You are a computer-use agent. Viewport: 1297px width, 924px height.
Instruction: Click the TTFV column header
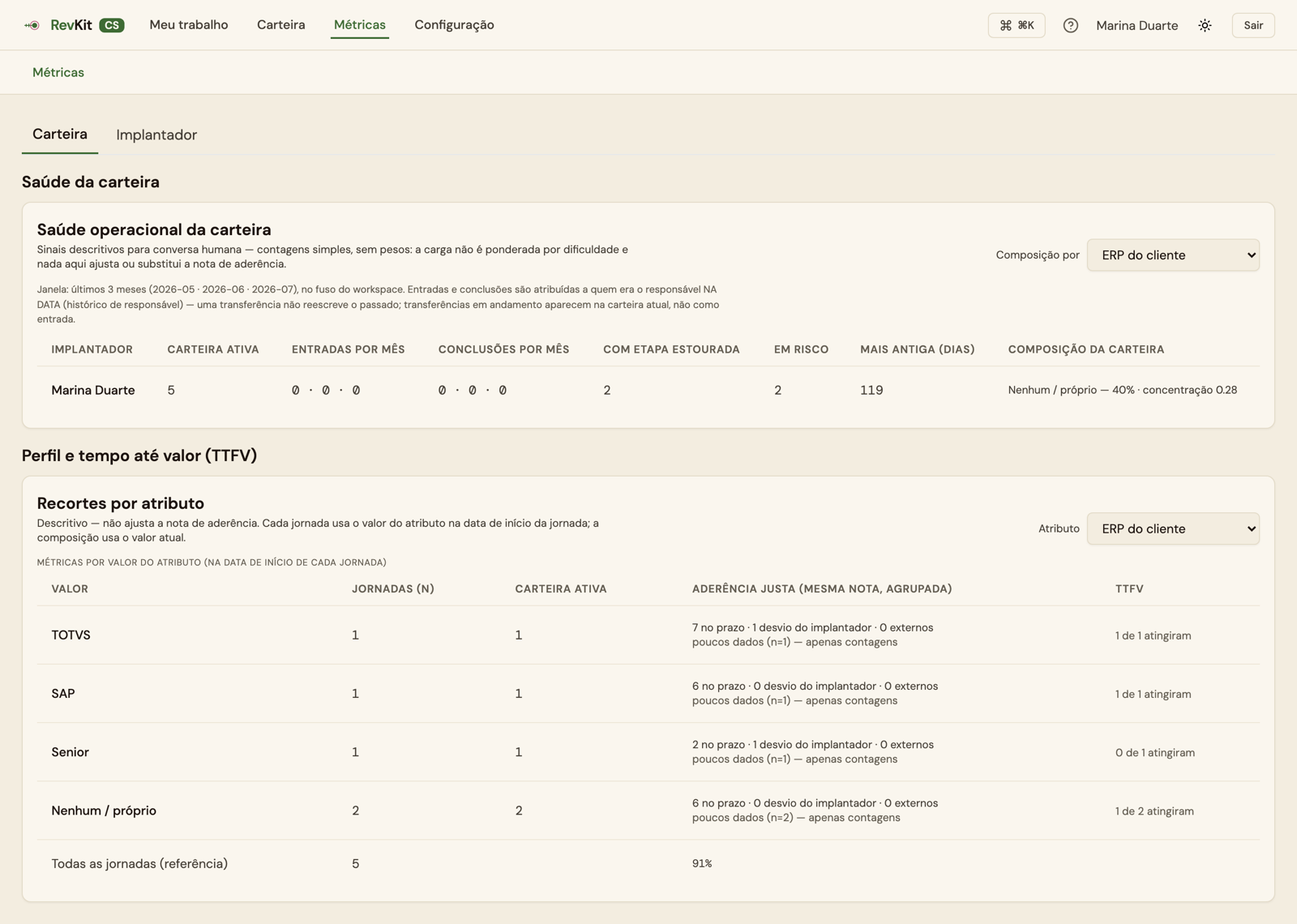pos(1129,589)
